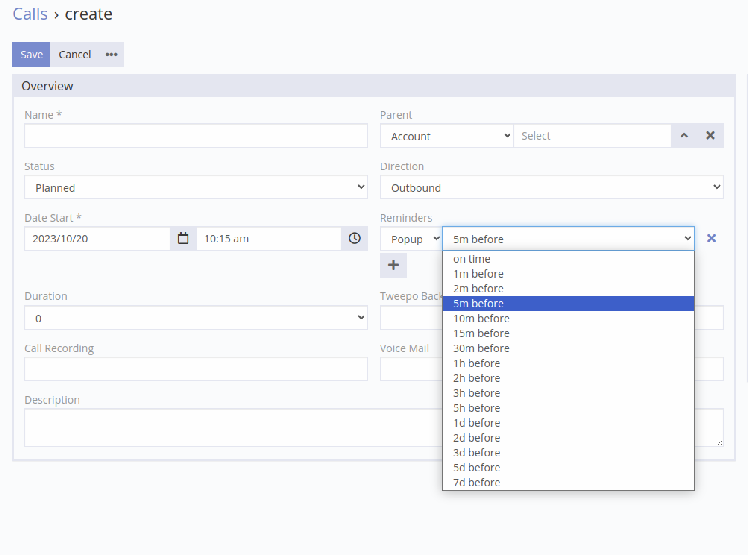Open the calendar date picker icon
The image size is (748, 555).
point(183,239)
